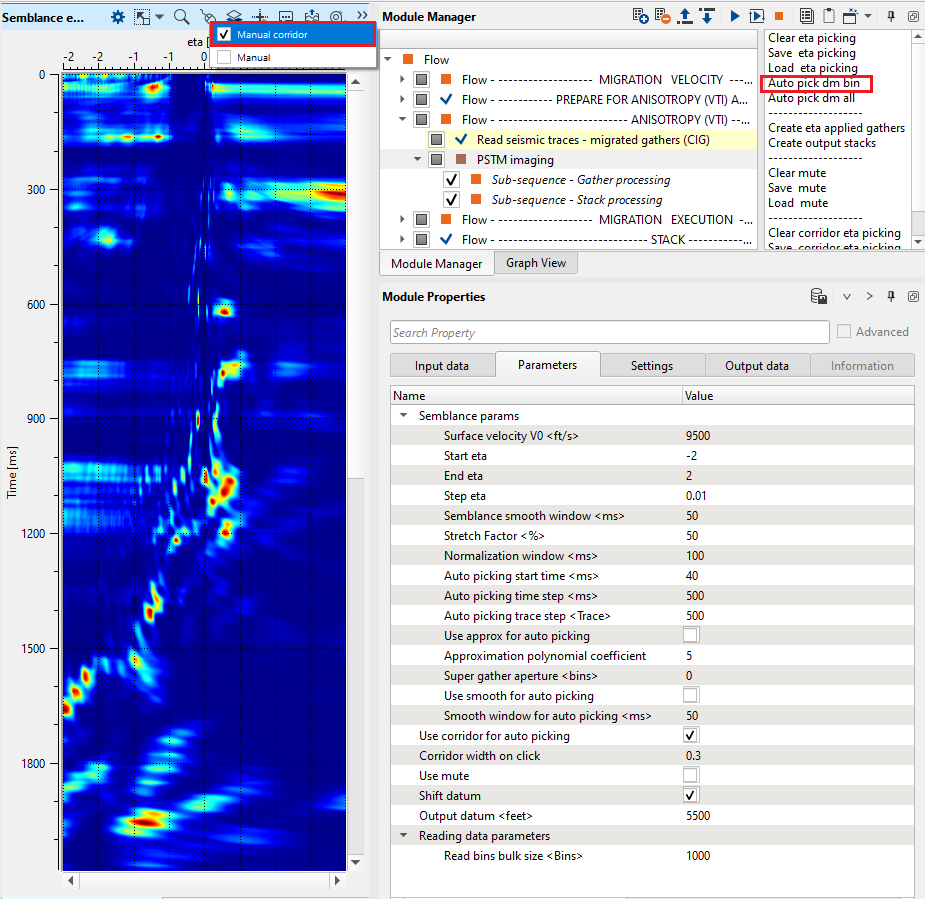Click Auto pick dm bin action
The width and height of the screenshot is (928, 899).
tap(814, 83)
